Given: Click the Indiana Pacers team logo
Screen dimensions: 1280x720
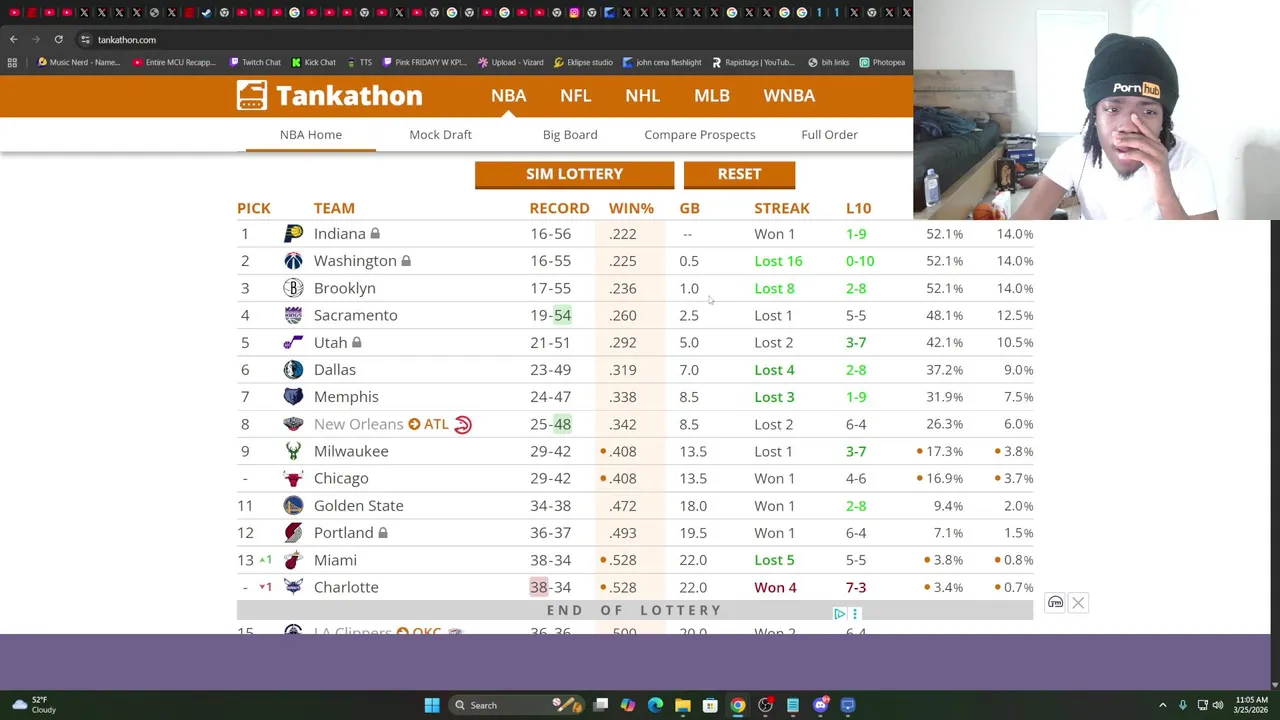Looking at the screenshot, I should 293,234.
